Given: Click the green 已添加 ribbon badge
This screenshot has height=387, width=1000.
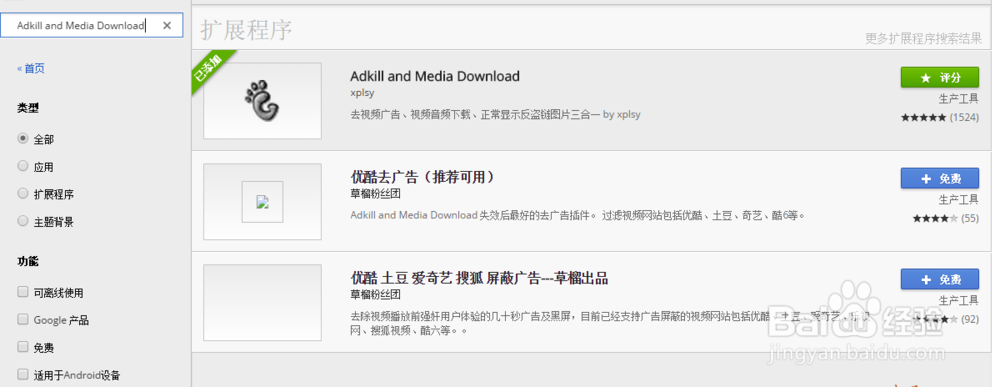Looking at the screenshot, I should pos(212,72).
